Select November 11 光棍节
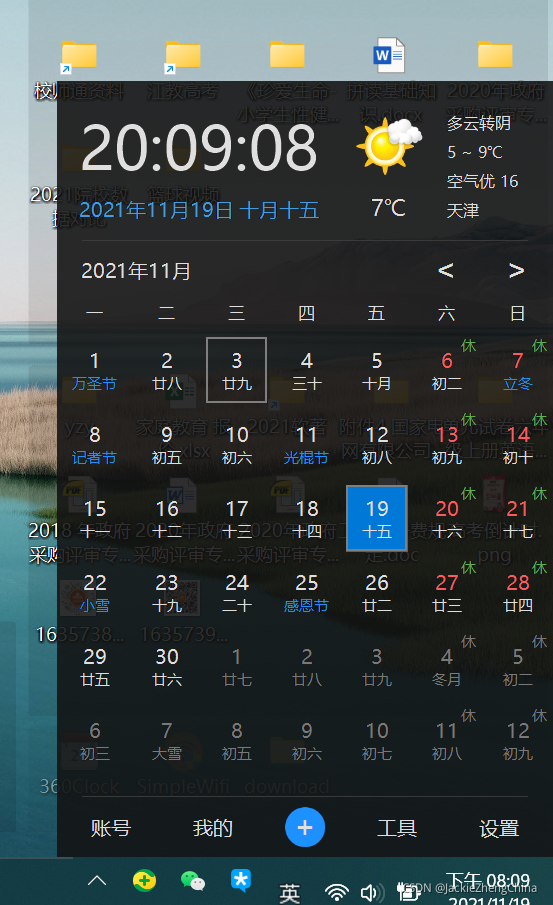The width and height of the screenshot is (553, 905). [307, 444]
